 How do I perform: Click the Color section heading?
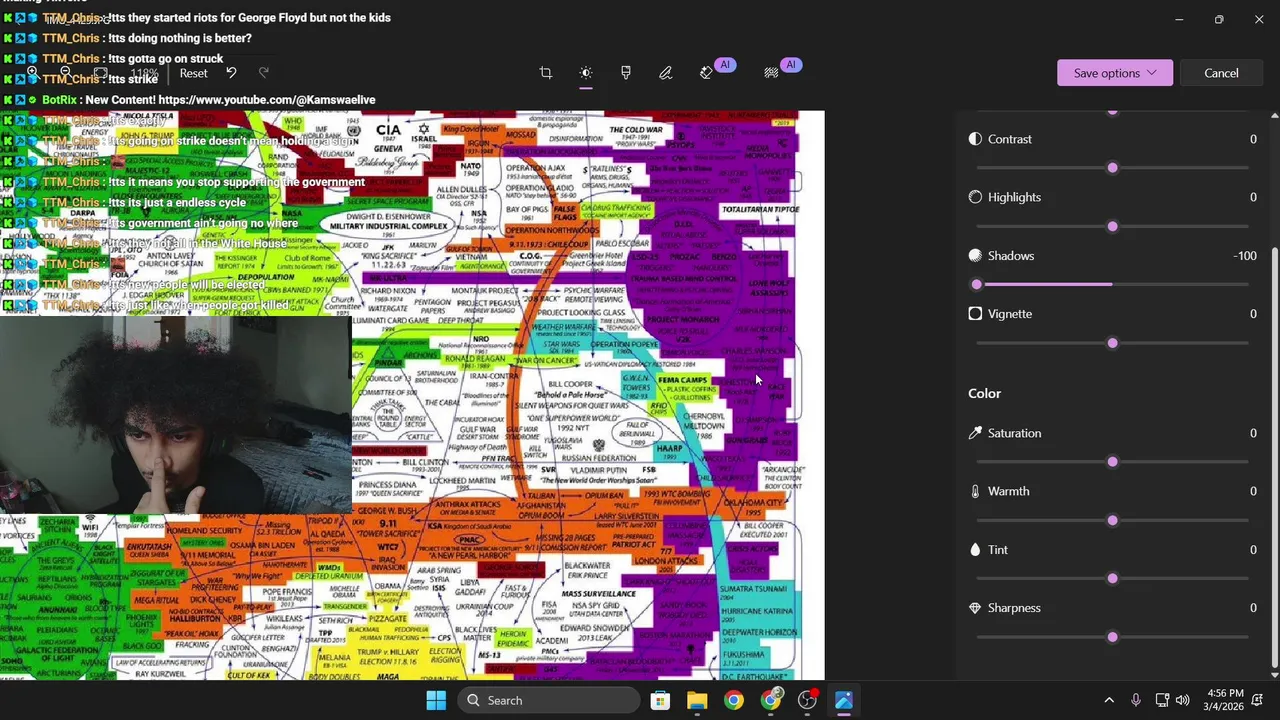click(x=984, y=393)
